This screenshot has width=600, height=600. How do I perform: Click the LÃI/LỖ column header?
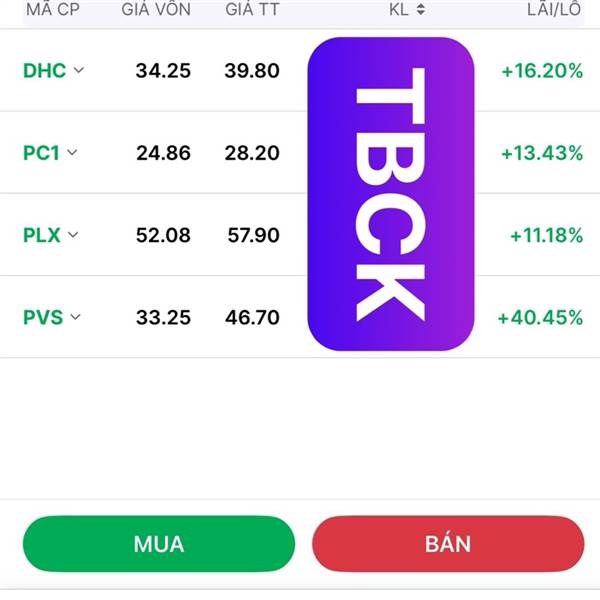coord(555,9)
